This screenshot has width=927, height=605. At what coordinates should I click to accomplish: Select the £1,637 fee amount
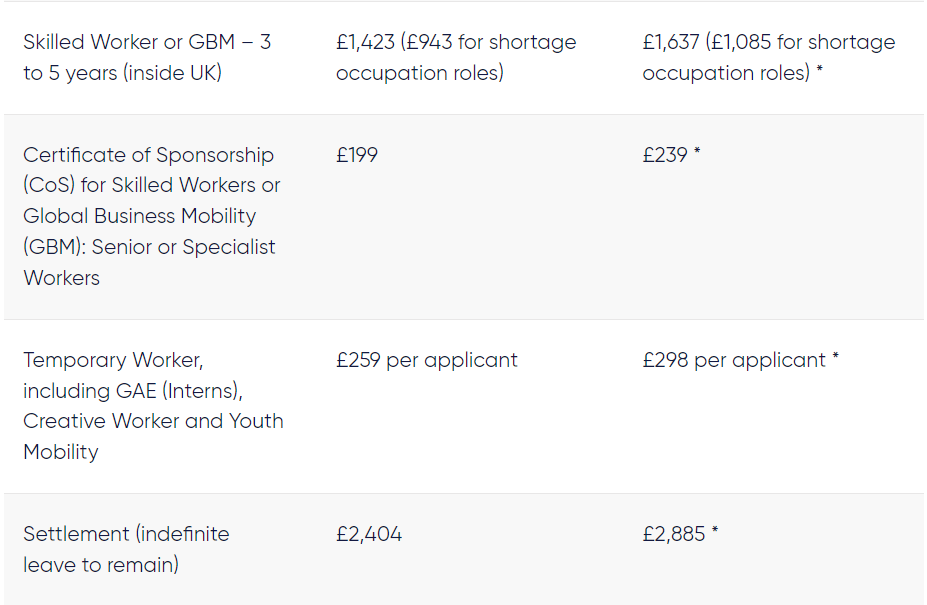point(671,42)
